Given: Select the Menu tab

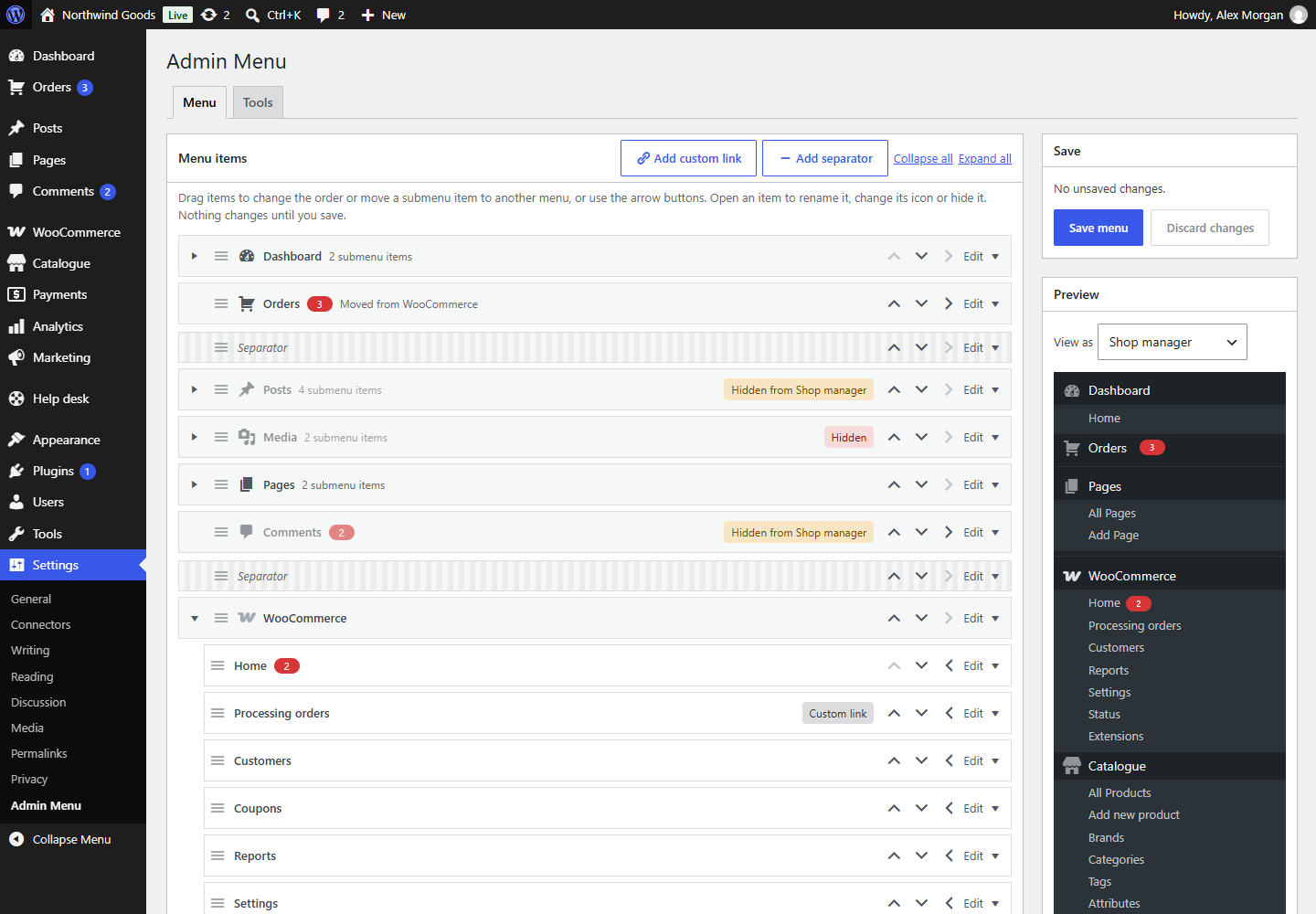Looking at the screenshot, I should (199, 102).
